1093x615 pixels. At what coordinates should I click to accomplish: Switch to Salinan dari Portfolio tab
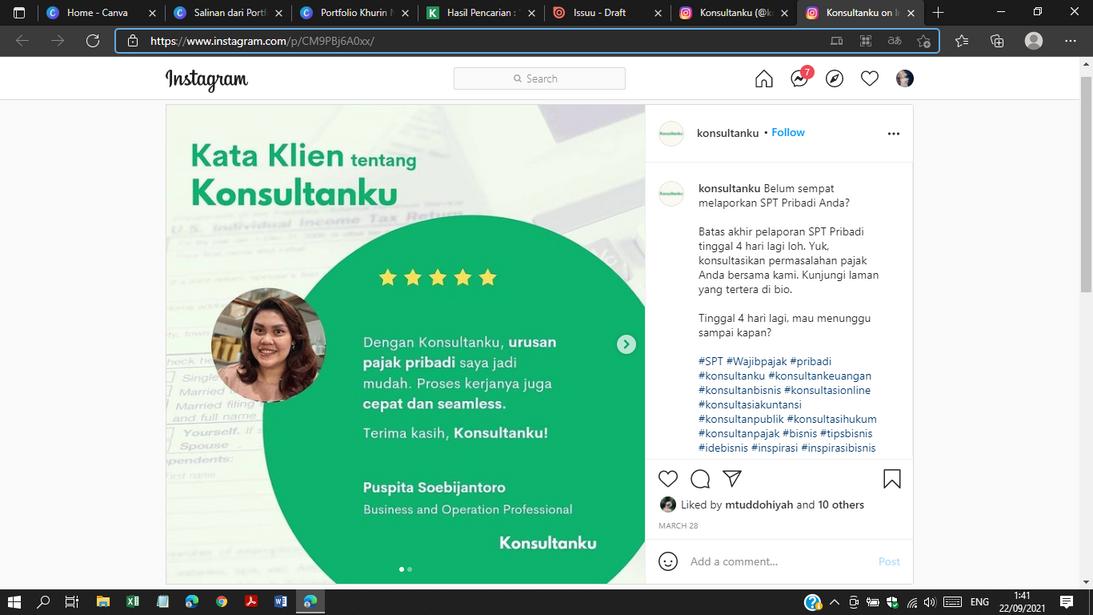coord(227,13)
